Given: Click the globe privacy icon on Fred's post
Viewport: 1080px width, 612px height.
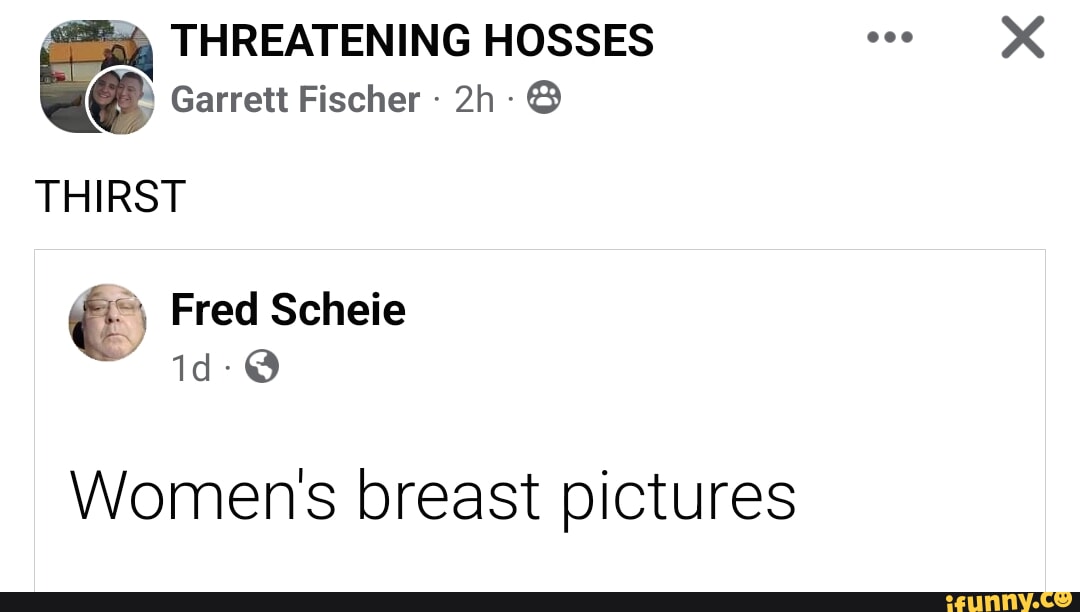Looking at the screenshot, I should click(262, 368).
